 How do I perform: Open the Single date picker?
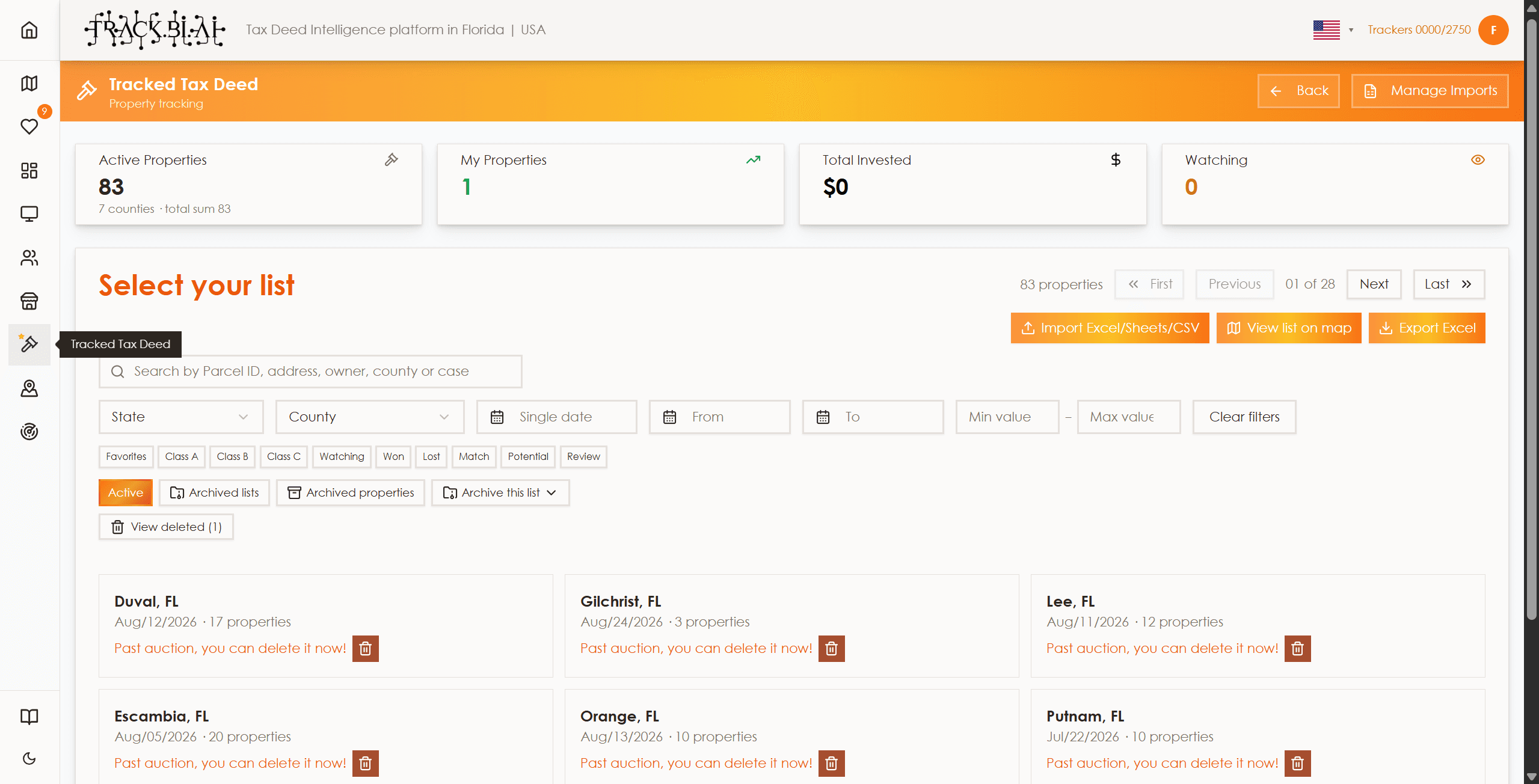click(556, 417)
